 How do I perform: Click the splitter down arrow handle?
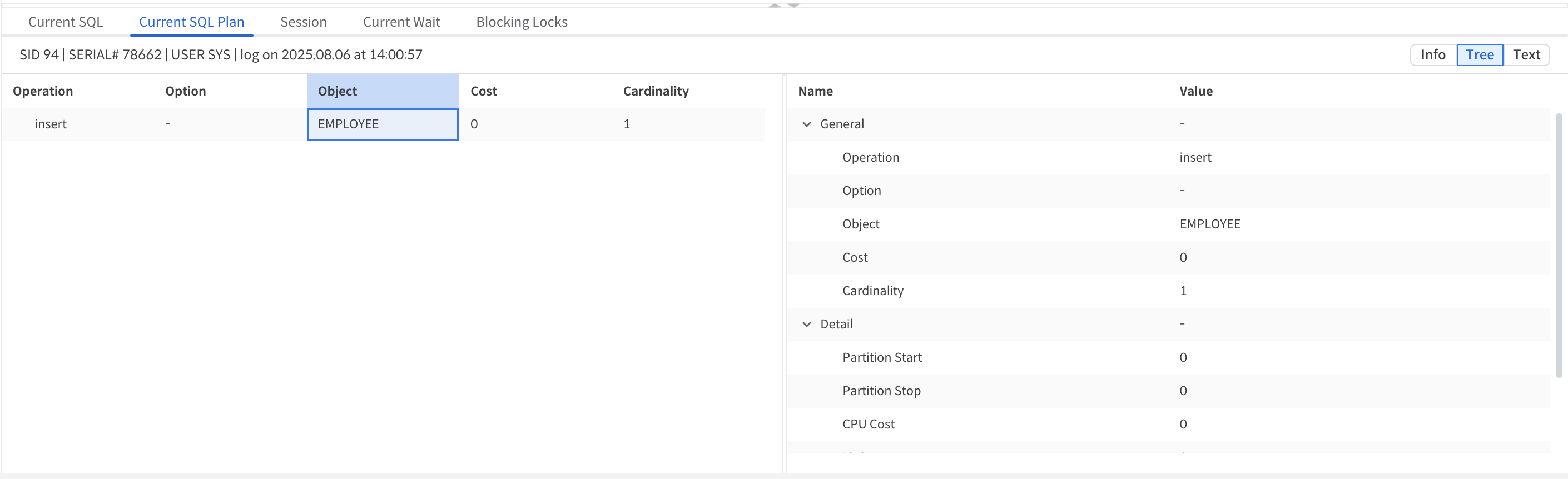click(x=793, y=5)
